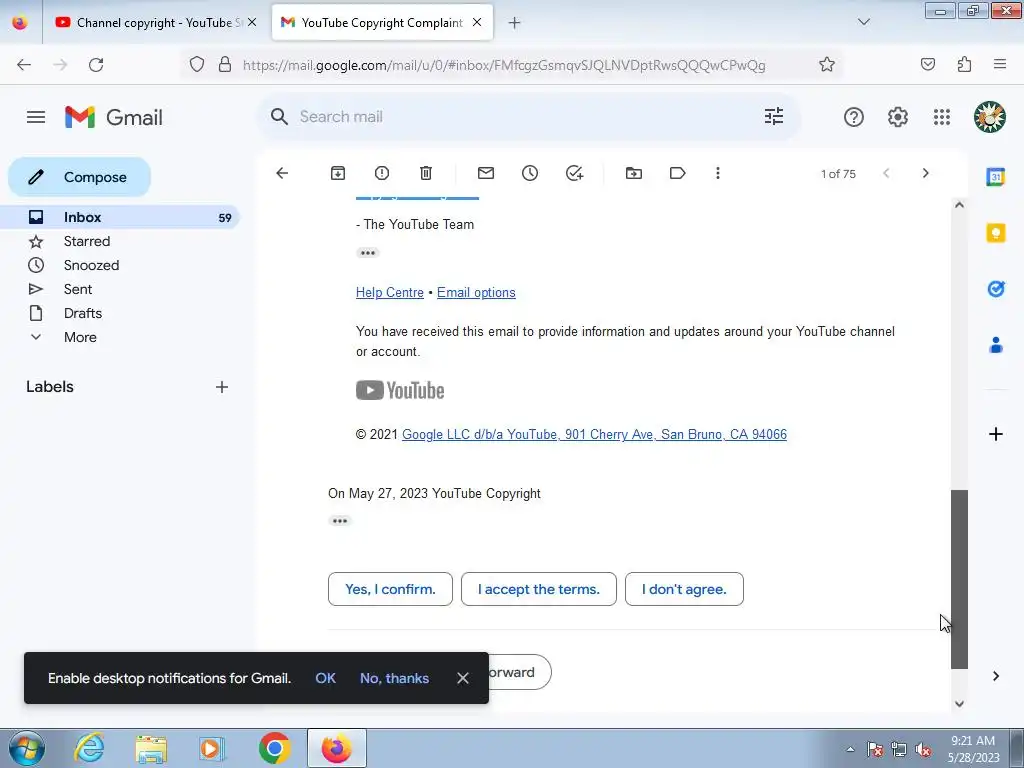
Task: List all tabs dropdown arrow
Action: (x=863, y=22)
